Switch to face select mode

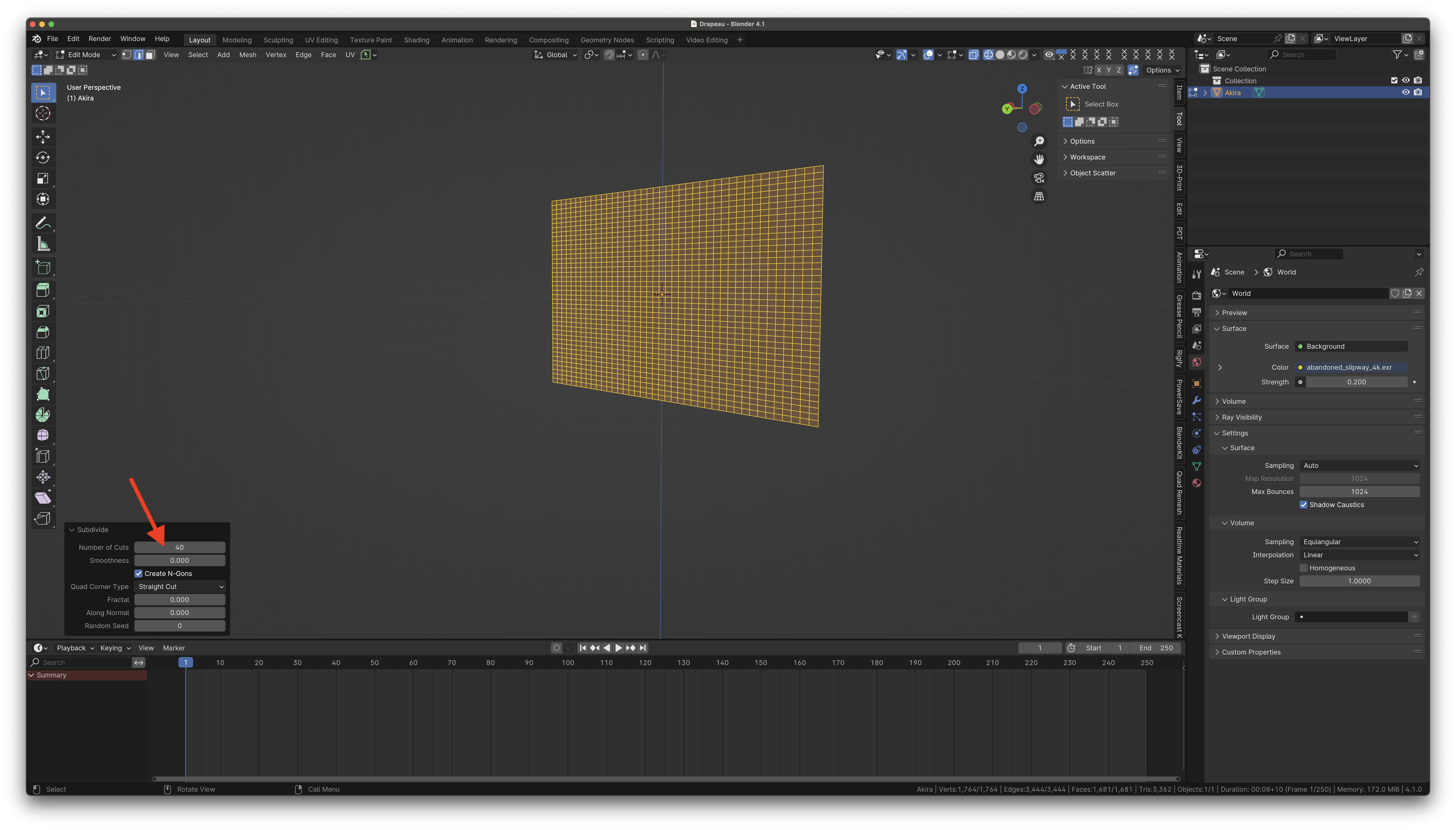tap(150, 55)
